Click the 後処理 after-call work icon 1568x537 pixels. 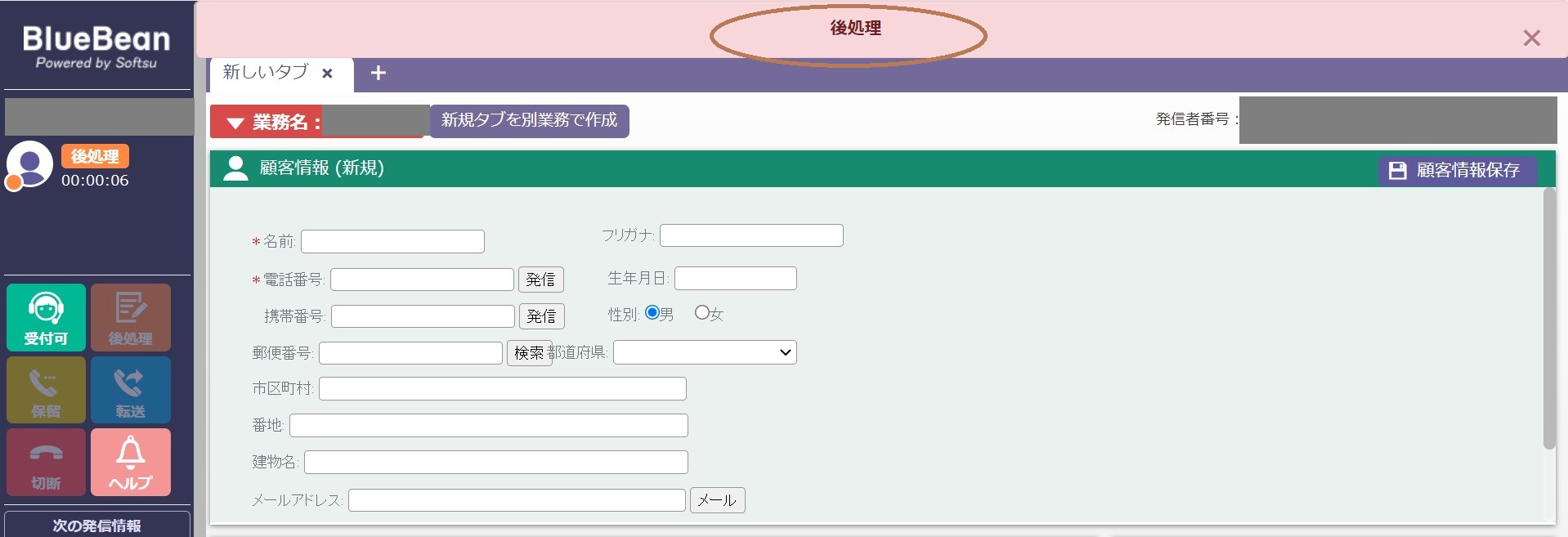[131, 317]
